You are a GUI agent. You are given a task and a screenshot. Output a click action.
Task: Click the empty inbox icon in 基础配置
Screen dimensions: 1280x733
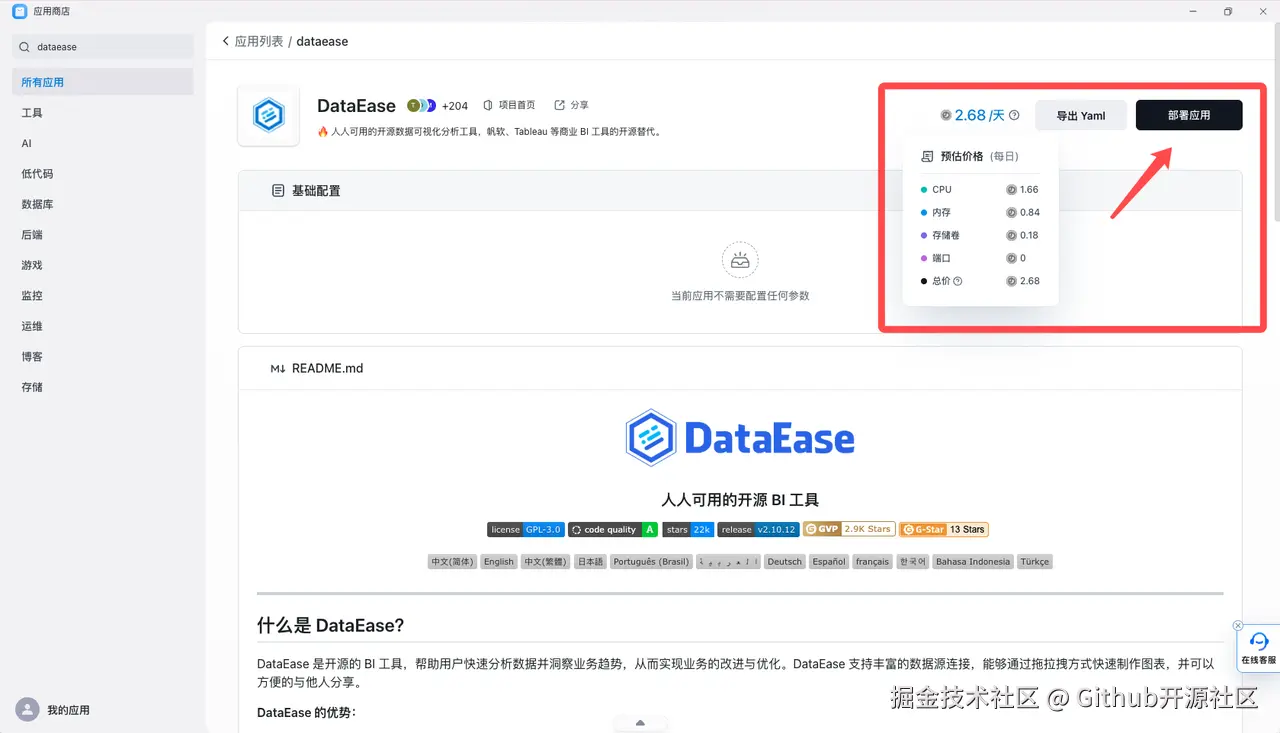tap(740, 260)
